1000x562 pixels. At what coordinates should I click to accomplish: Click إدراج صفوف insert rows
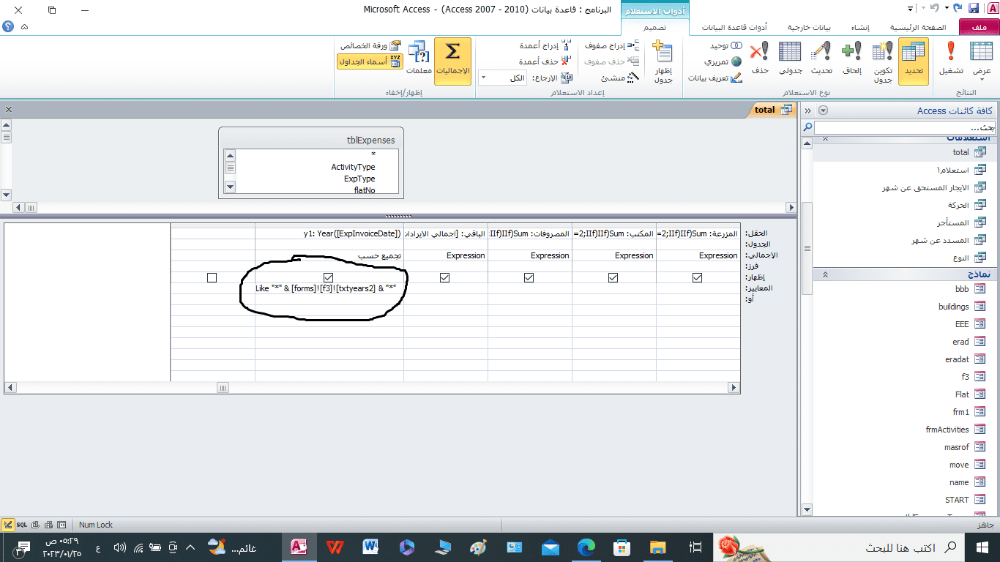(612, 45)
